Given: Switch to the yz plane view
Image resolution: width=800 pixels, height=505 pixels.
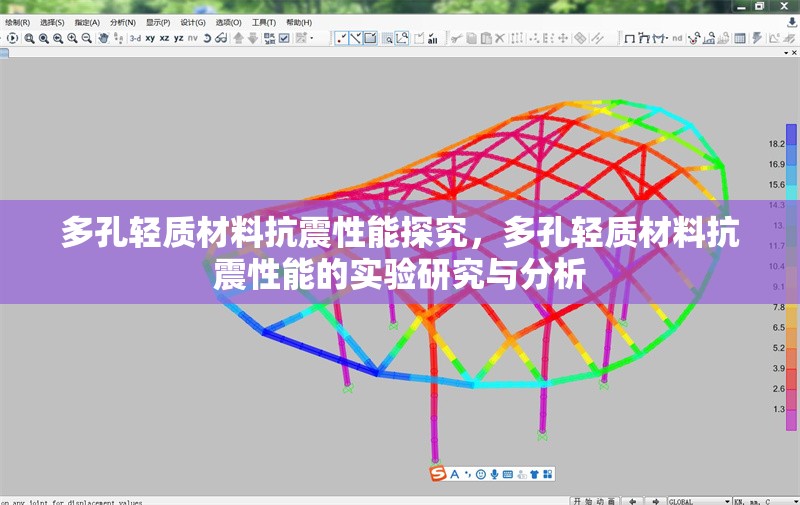Looking at the screenshot, I should coord(179,38).
